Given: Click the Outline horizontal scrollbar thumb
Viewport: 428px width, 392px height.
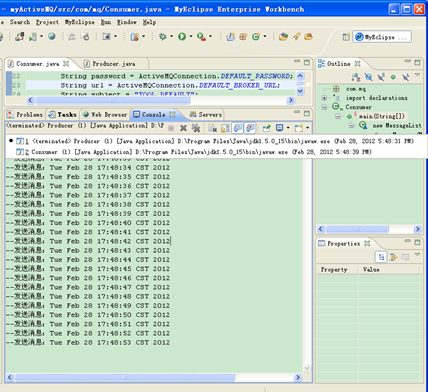Looking at the screenshot, I should pyautogui.click(x=357, y=229).
